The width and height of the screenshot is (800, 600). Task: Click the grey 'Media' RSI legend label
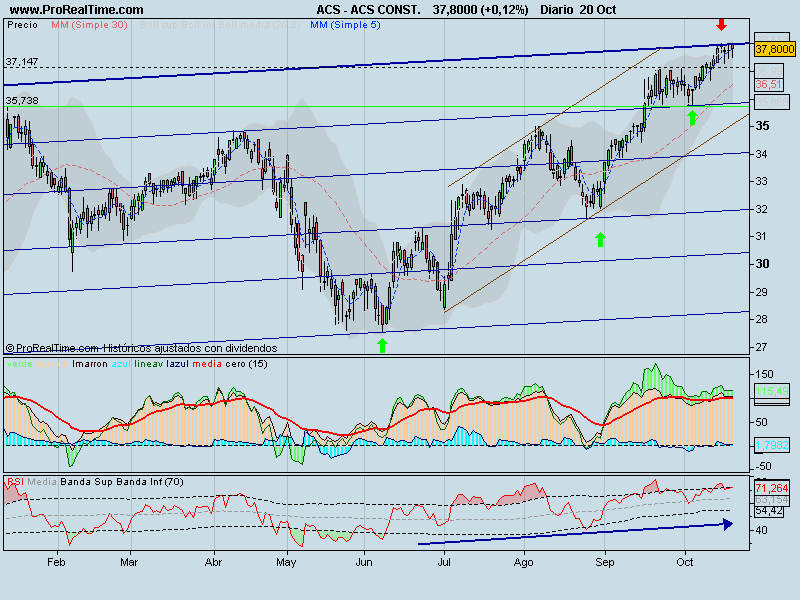[42, 482]
